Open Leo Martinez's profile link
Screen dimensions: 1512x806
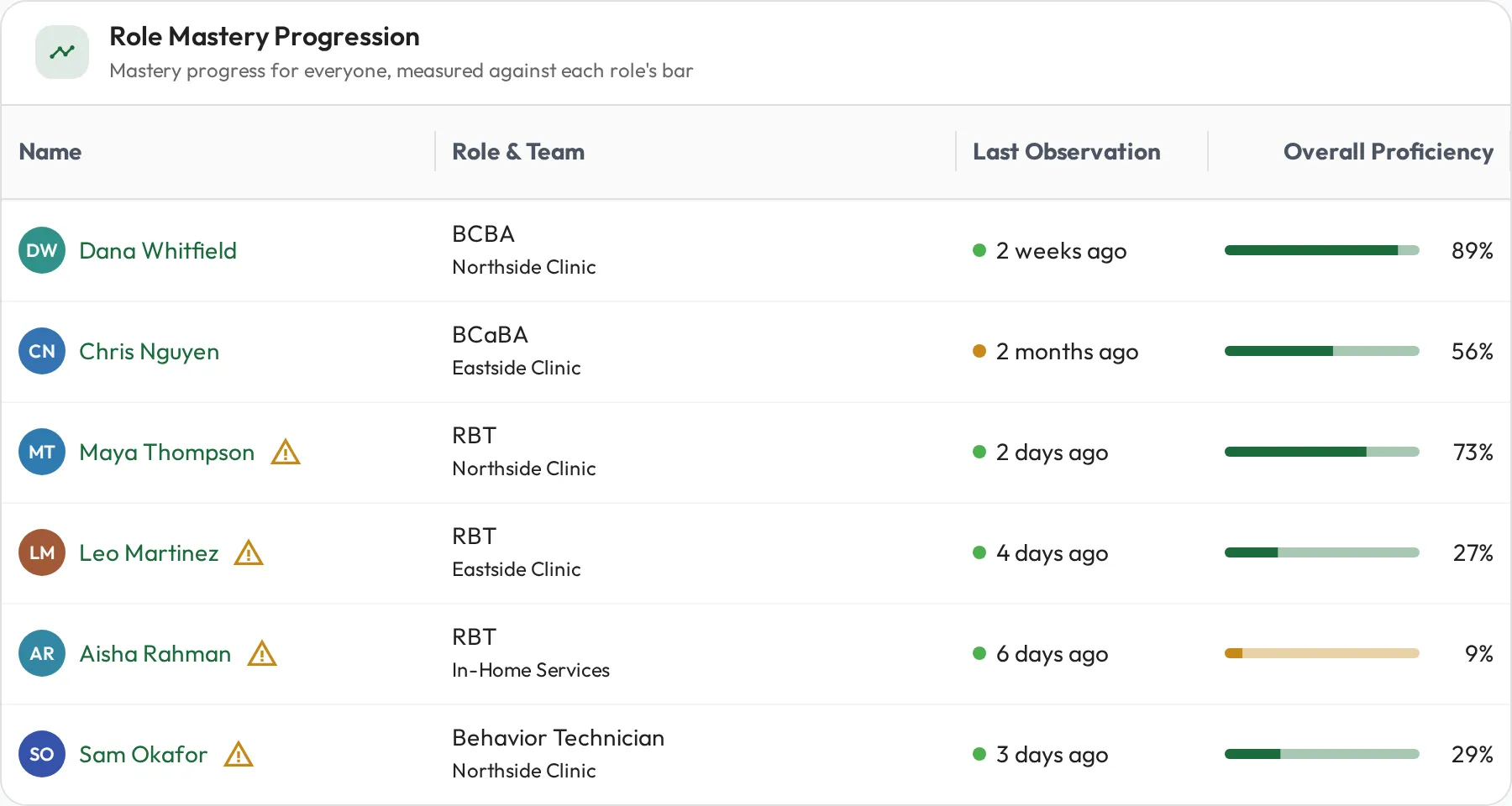coord(149,552)
